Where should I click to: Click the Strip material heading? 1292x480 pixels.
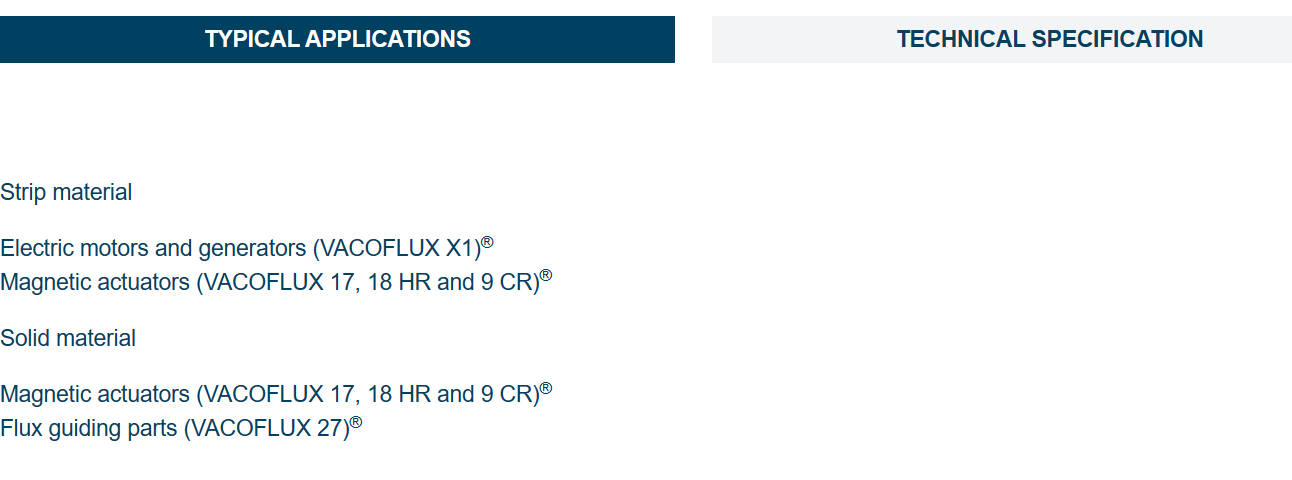pyautogui.click(x=66, y=192)
